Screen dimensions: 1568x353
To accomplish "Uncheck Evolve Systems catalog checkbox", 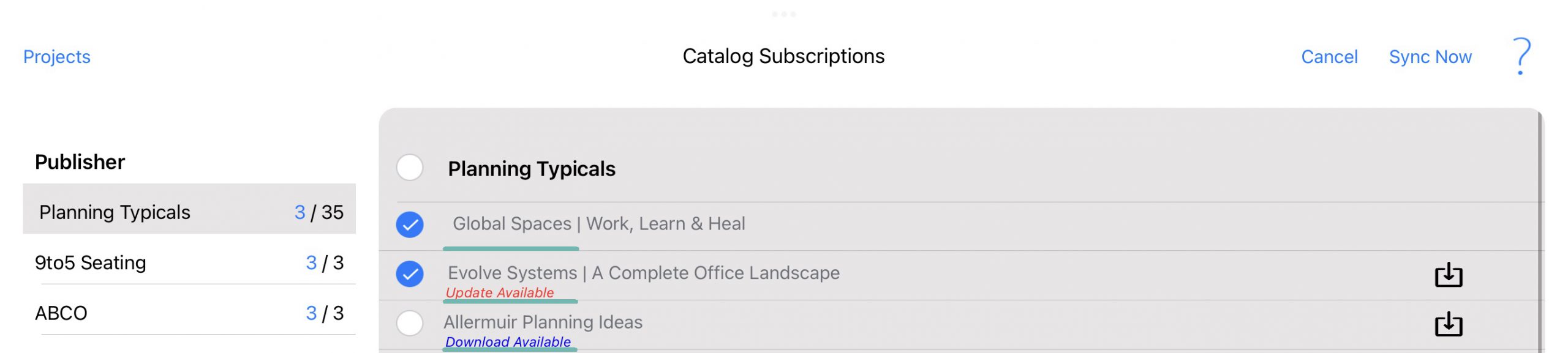I will [x=410, y=273].
